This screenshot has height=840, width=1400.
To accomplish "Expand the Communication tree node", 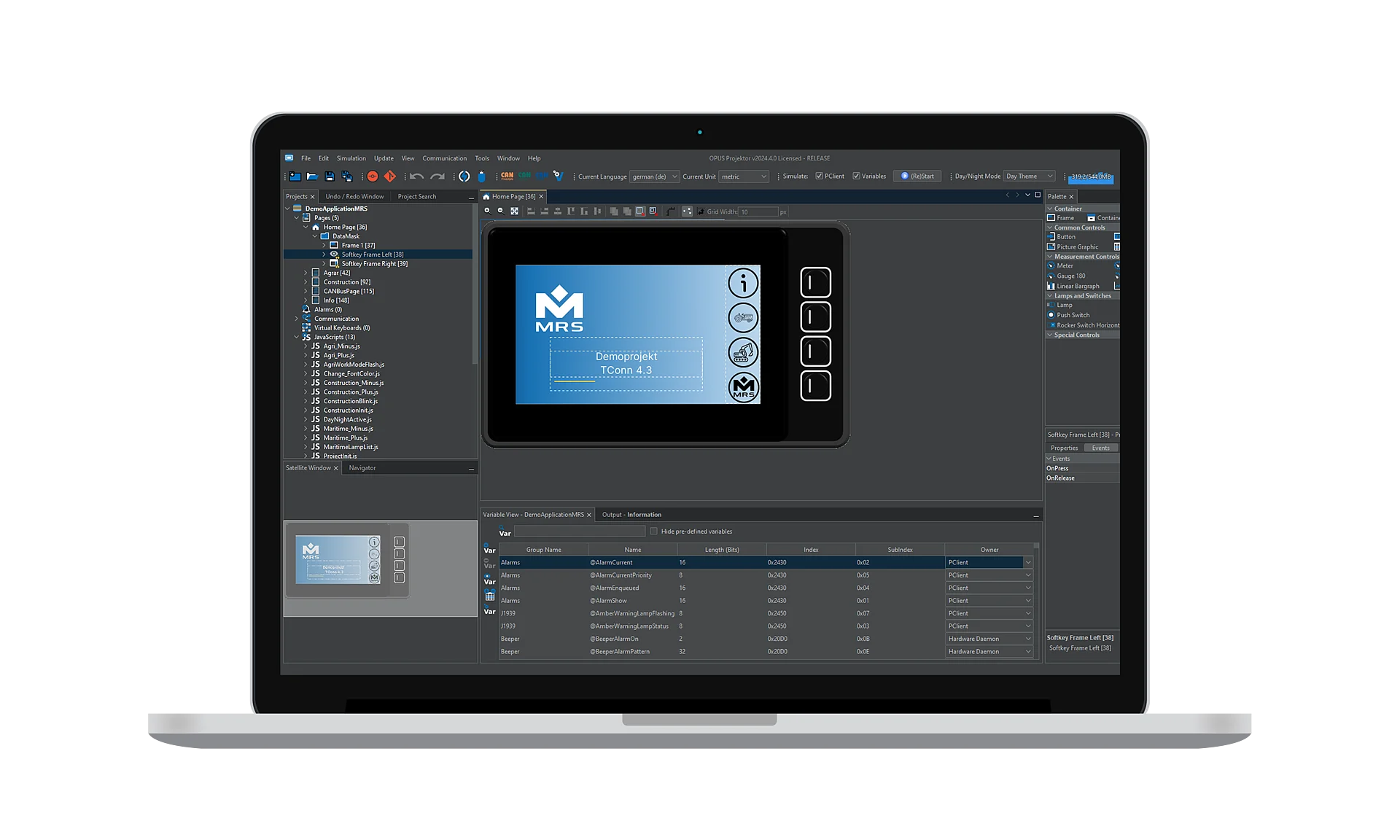I will (296, 319).
